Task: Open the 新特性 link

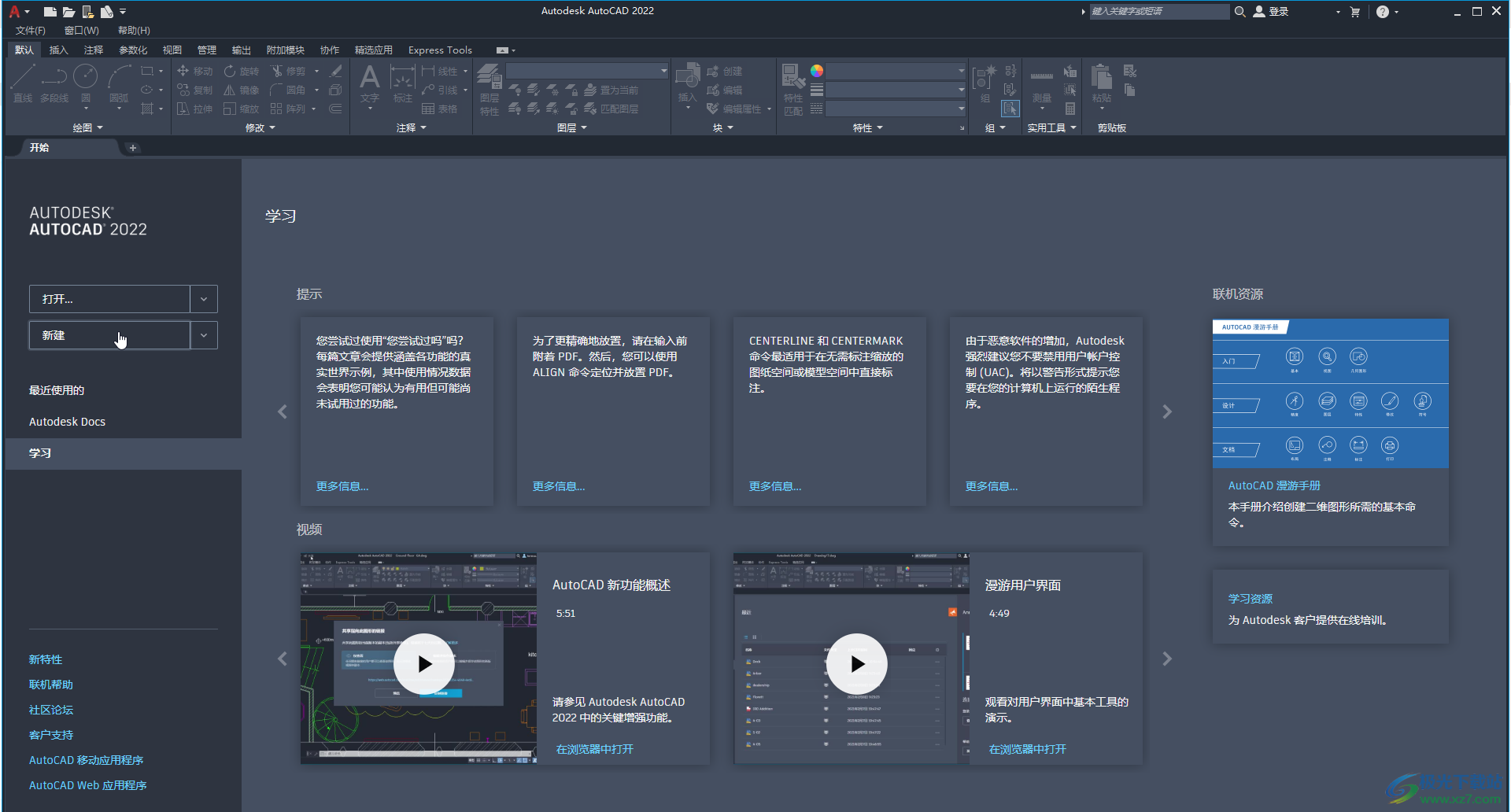Action: point(46,659)
